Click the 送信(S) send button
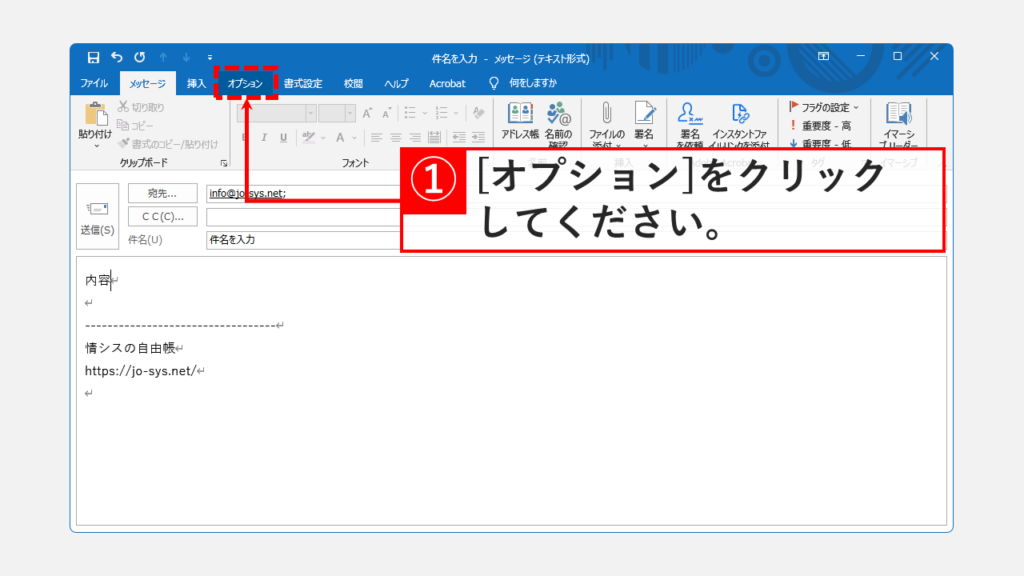The width and height of the screenshot is (1024, 576). [98, 216]
